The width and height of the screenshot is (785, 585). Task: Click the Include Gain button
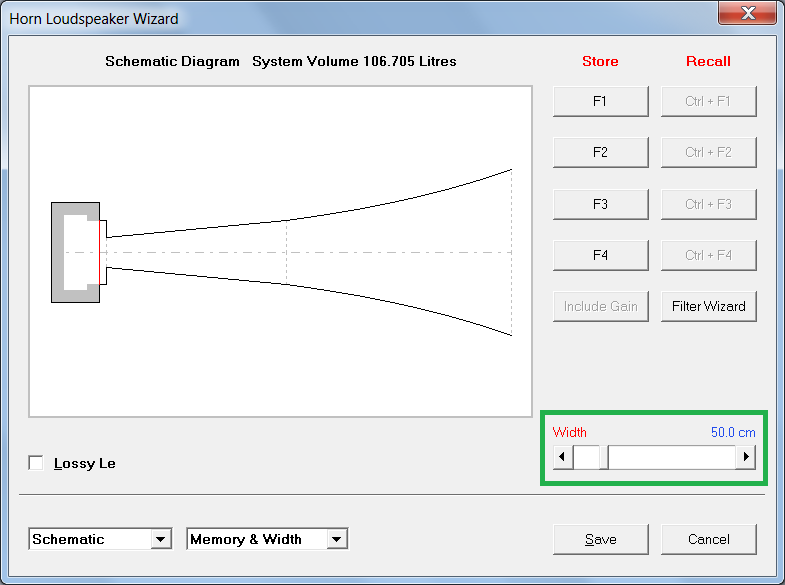pyautogui.click(x=601, y=306)
